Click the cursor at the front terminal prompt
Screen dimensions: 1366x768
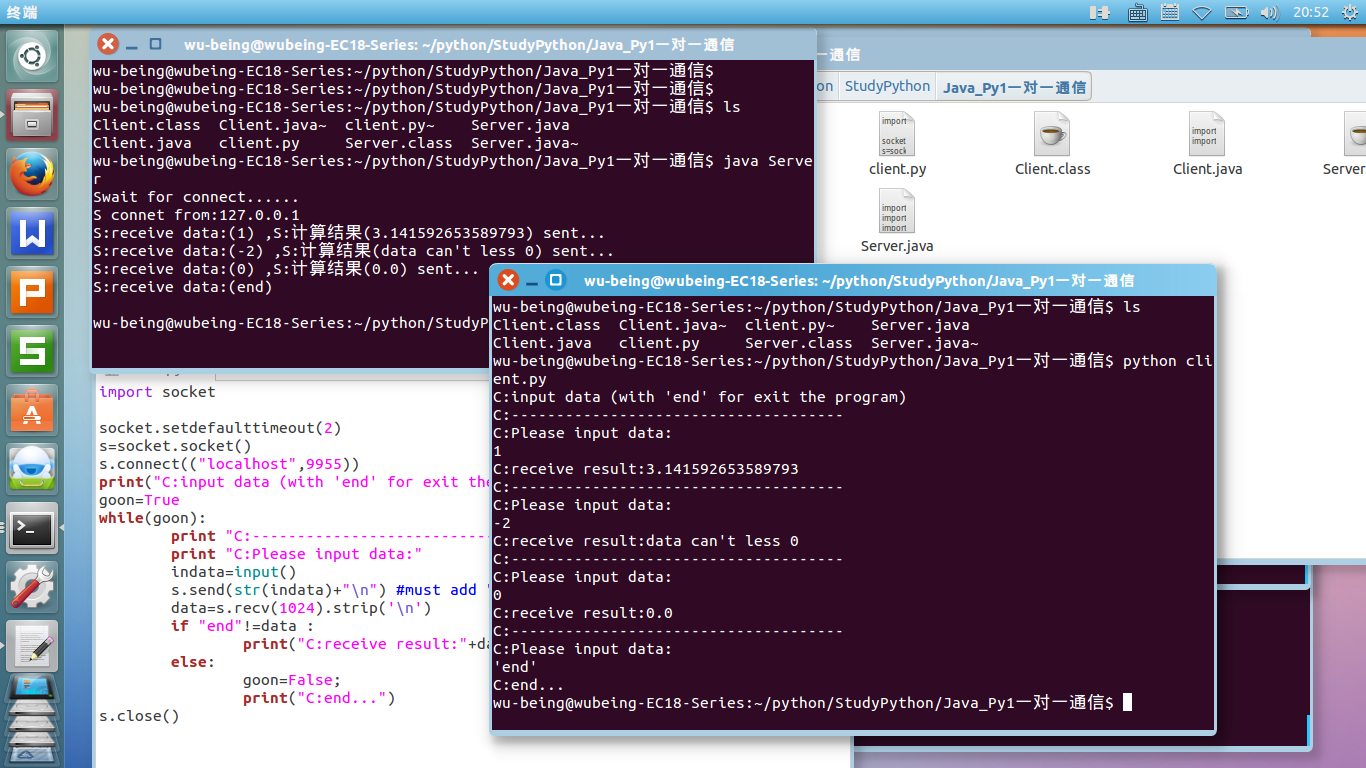click(1128, 703)
